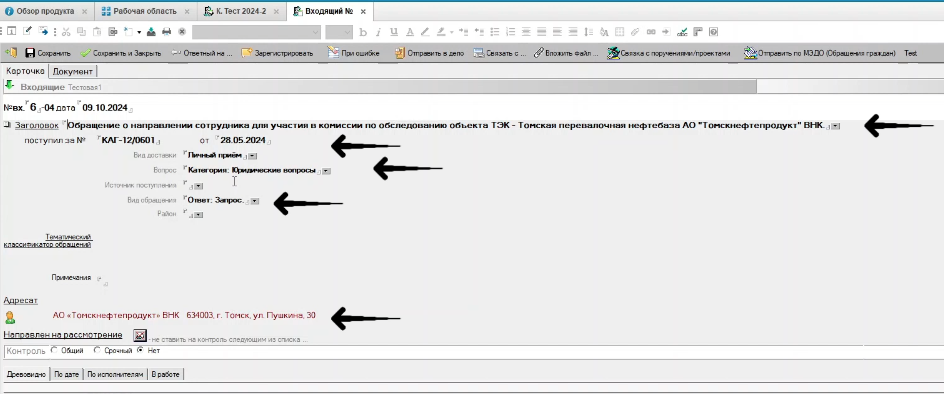This screenshot has height=394, width=944.
Task: Click Сохранить и Закрыть checkmark button
Action: click(x=121, y=53)
